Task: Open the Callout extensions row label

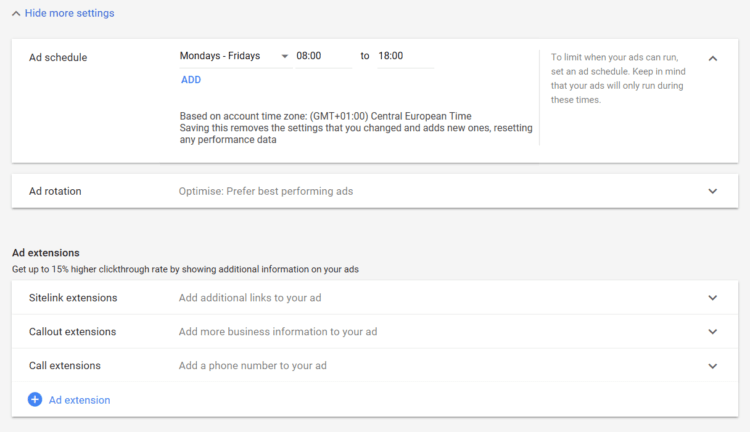Action: (72, 332)
